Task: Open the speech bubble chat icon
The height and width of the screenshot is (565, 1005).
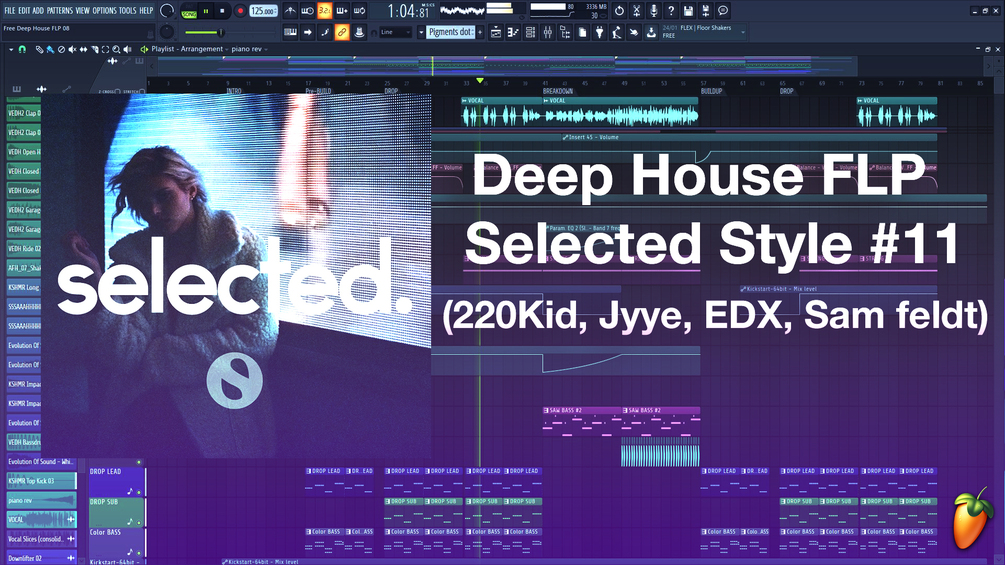Action: 723,11
